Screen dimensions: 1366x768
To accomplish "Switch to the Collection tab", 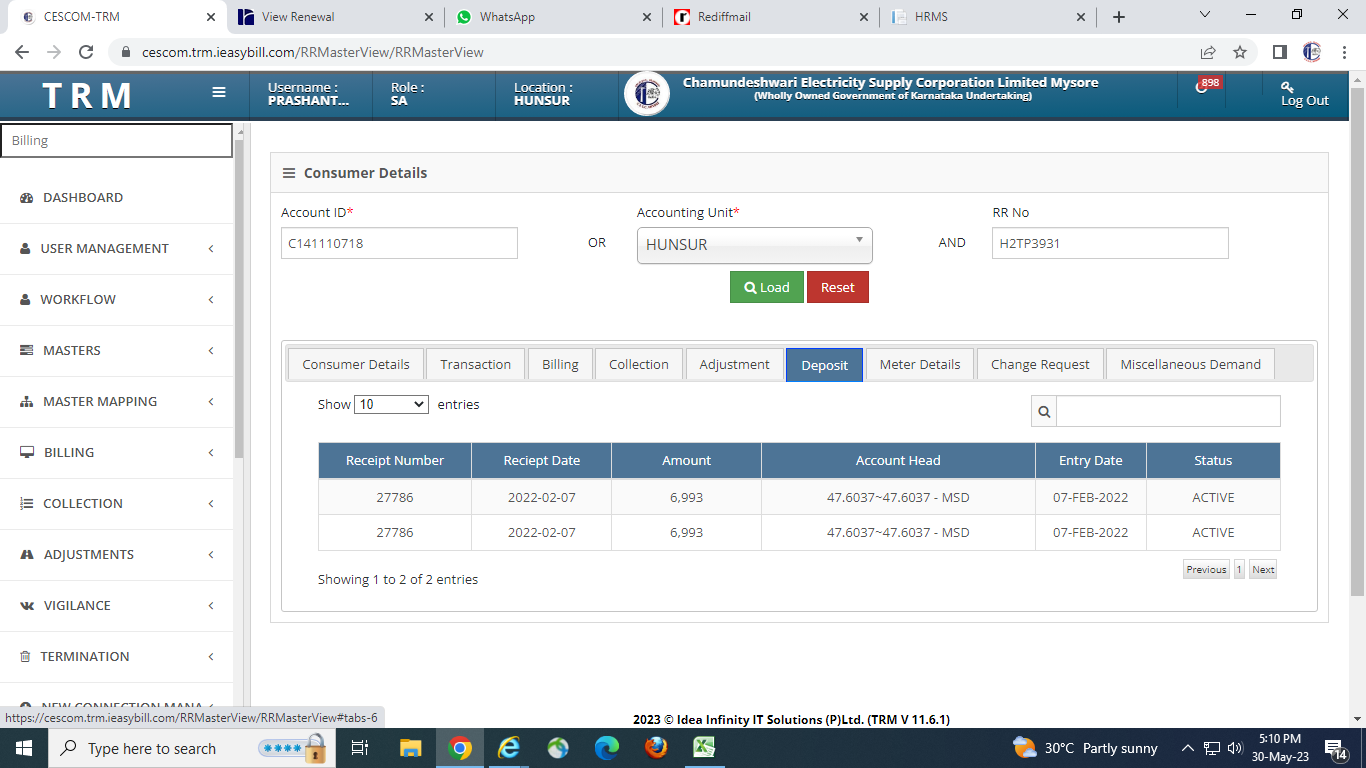I will pyautogui.click(x=639, y=364).
